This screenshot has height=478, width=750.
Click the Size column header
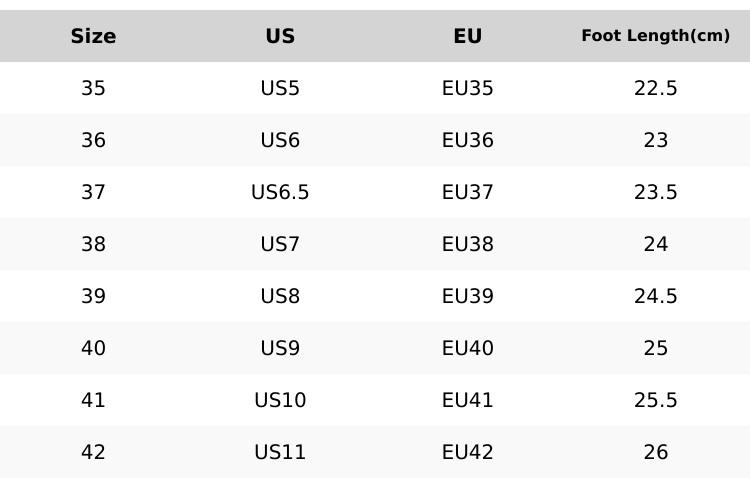(93, 37)
